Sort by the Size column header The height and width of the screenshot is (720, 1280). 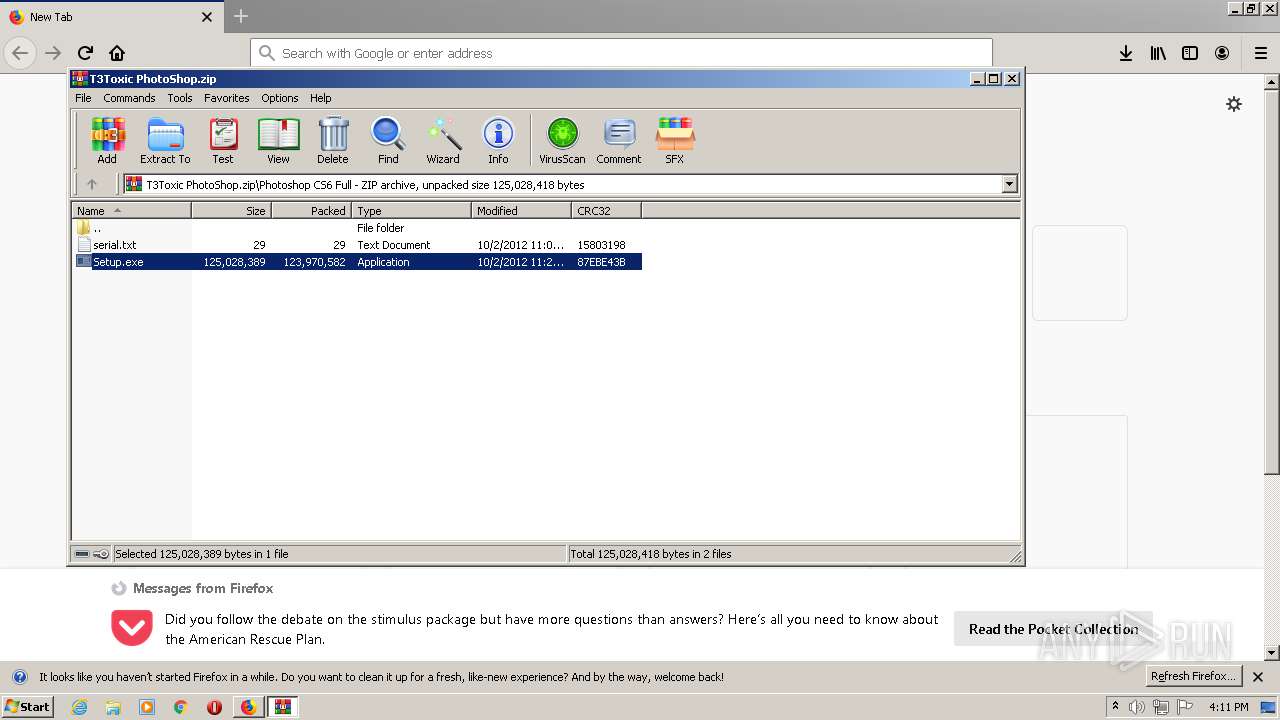click(231, 211)
